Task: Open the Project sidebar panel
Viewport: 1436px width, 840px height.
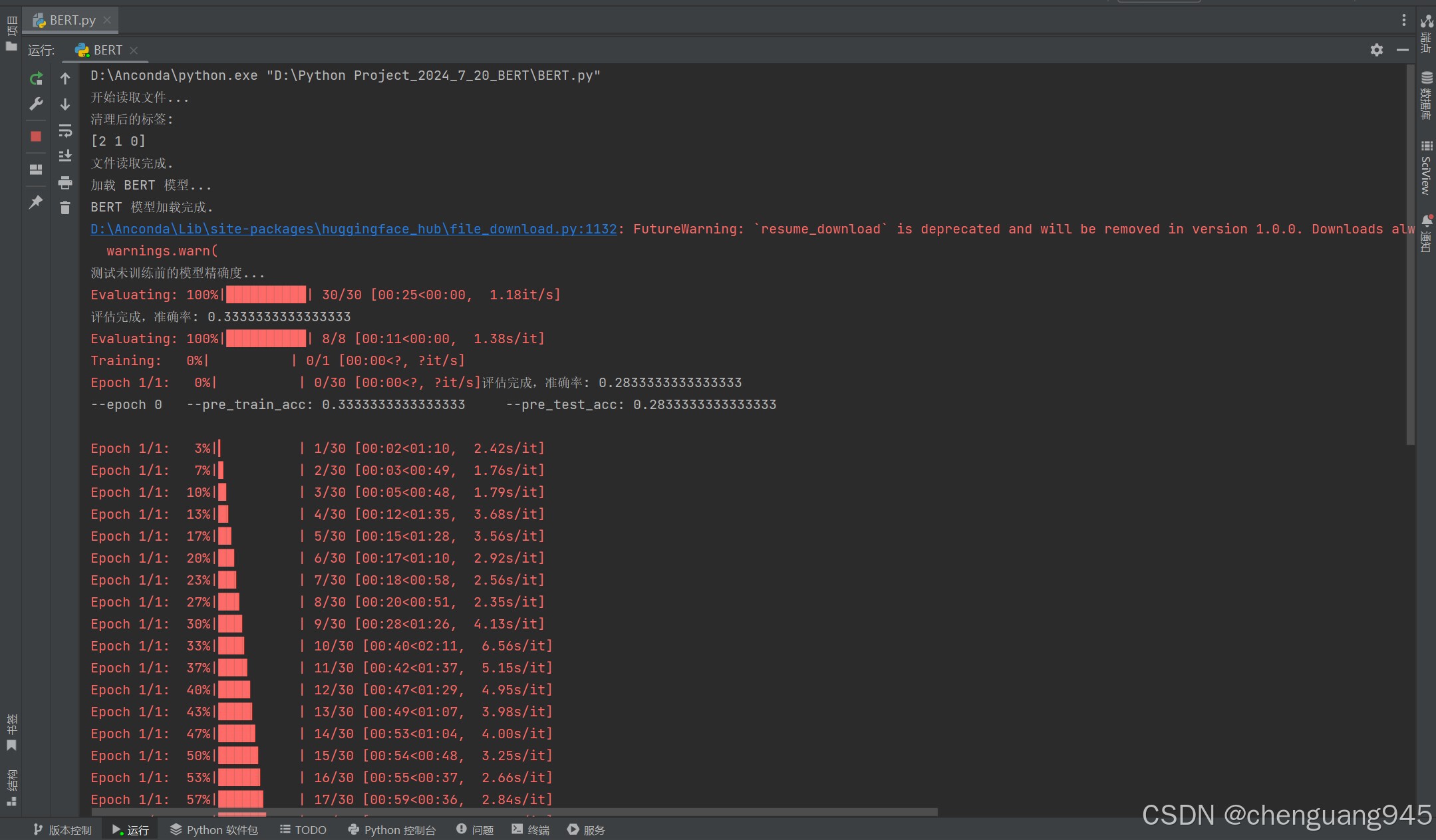Action: tap(11, 33)
